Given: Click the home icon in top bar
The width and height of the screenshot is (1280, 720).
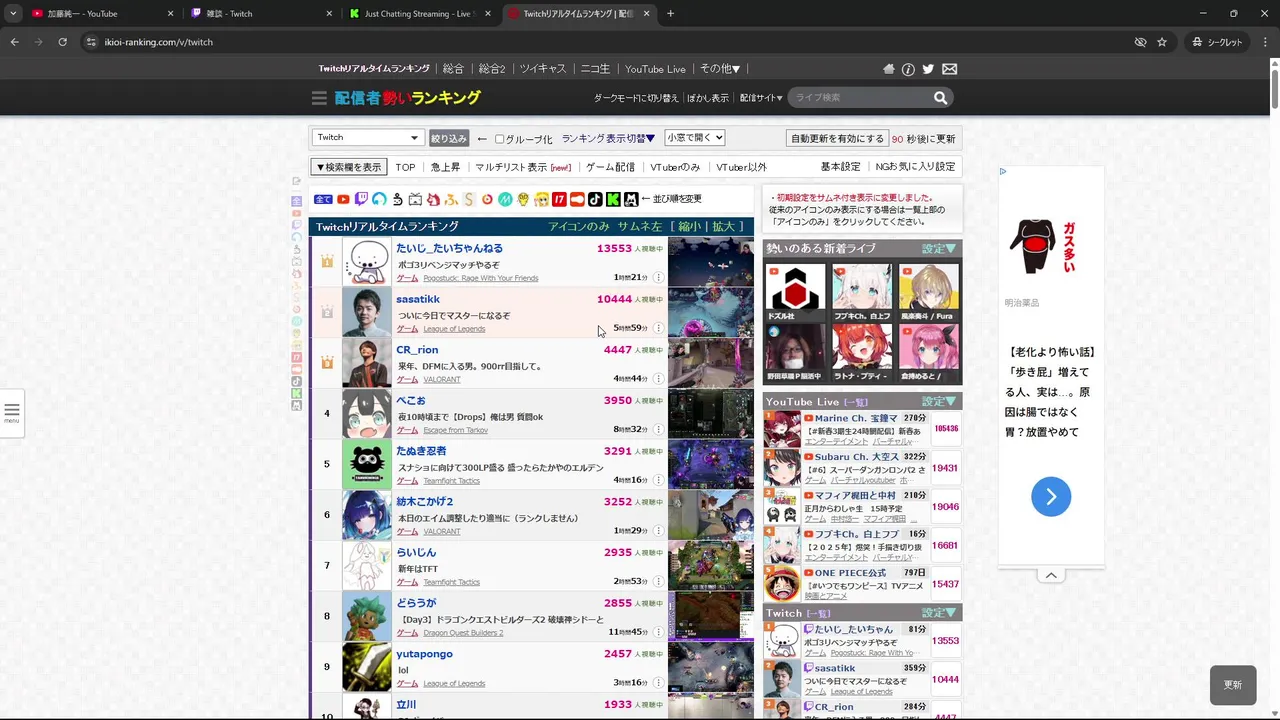Looking at the screenshot, I should (x=889, y=69).
